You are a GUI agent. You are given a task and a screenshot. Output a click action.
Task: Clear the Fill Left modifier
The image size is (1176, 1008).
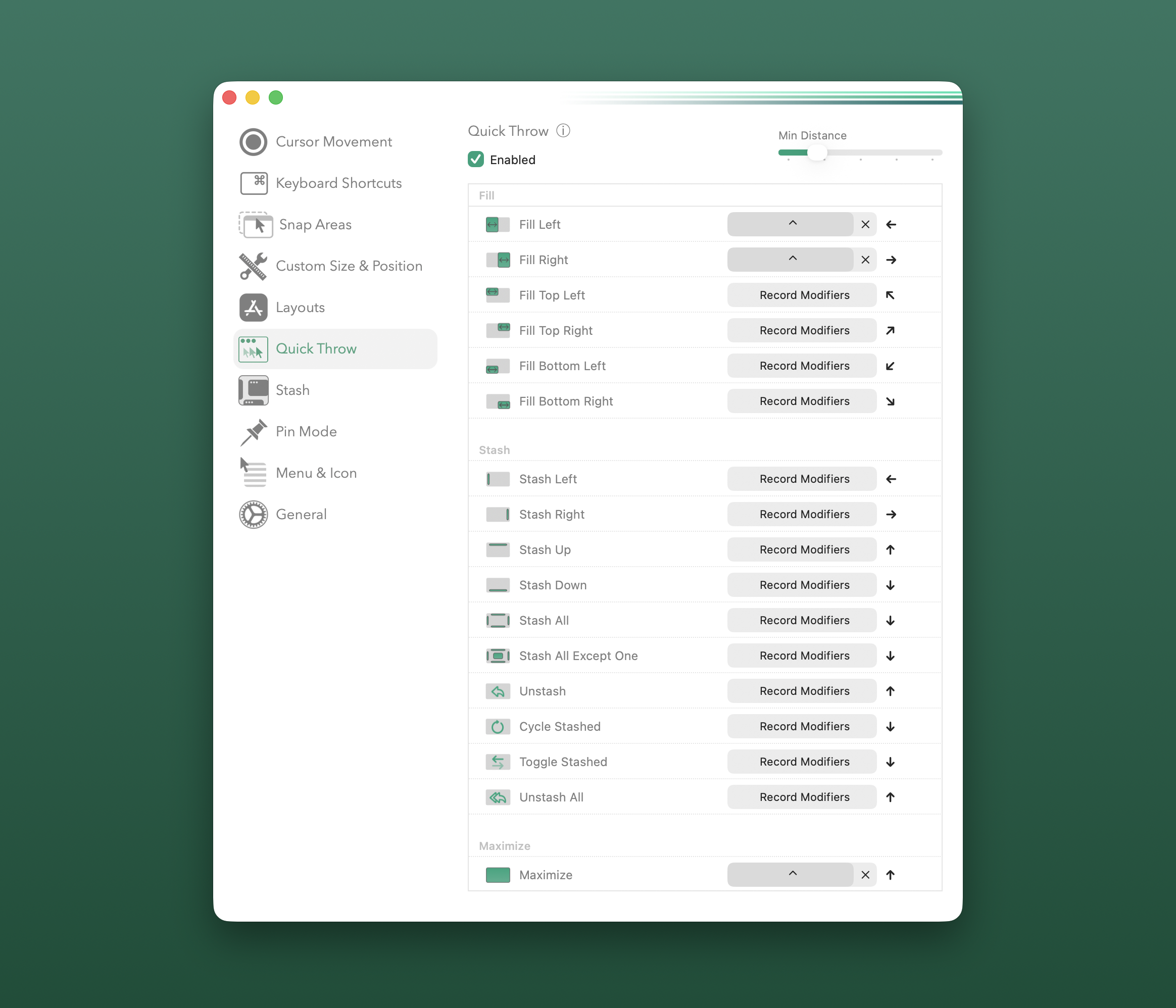[865, 225]
